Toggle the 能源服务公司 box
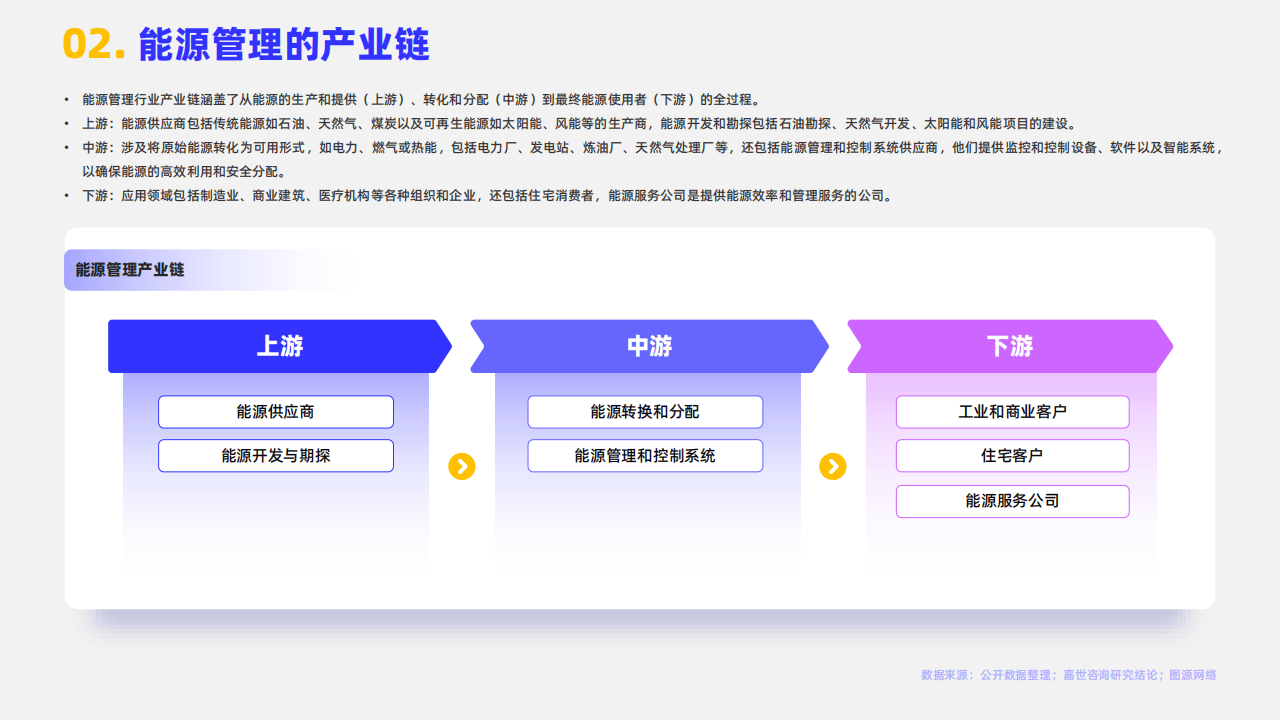The width and height of the screenshot is (1280, 720). tap(1013, 501)
